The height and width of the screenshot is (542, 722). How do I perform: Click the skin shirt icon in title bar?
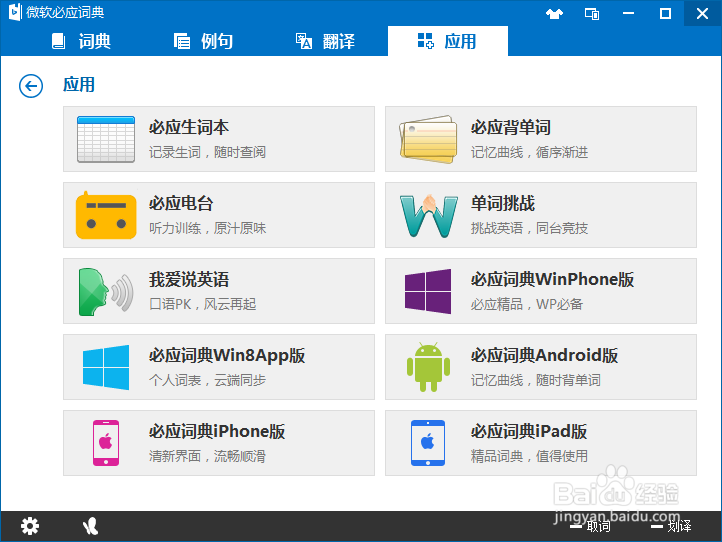pyautogui.click(x=554, y=14)
